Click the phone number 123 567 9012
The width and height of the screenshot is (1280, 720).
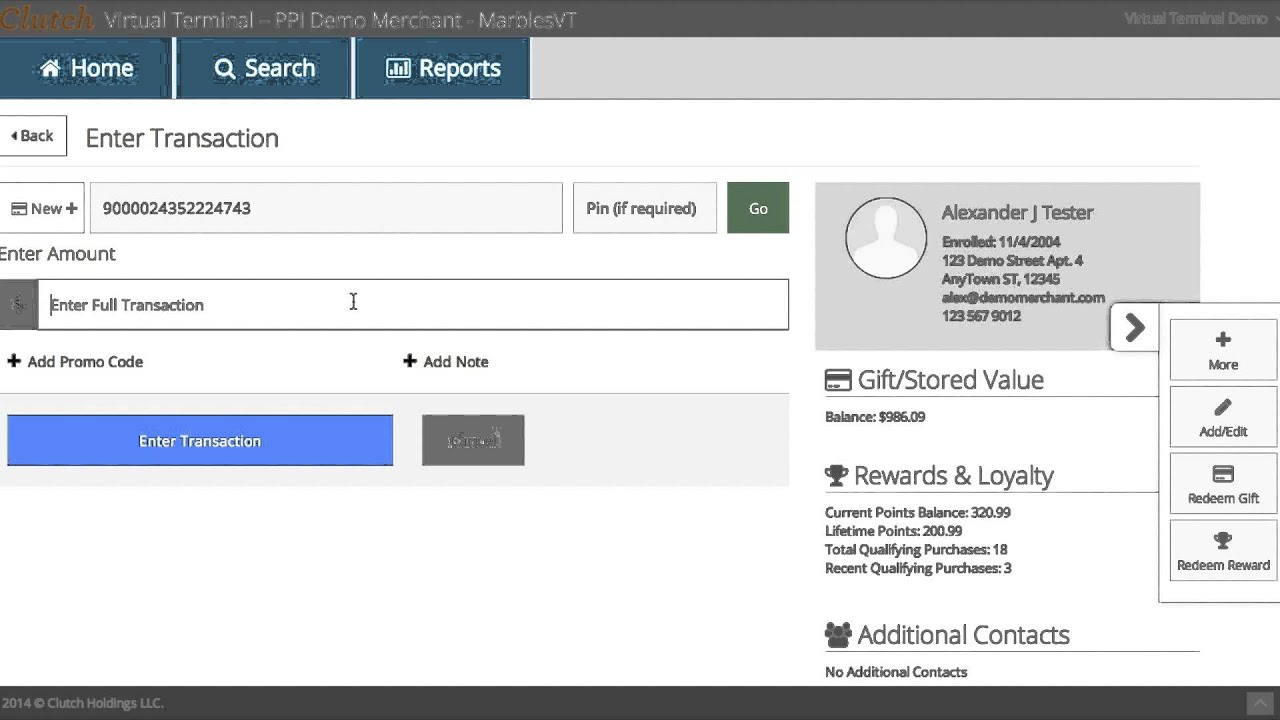pyautogui.click(x=981, y=316)
